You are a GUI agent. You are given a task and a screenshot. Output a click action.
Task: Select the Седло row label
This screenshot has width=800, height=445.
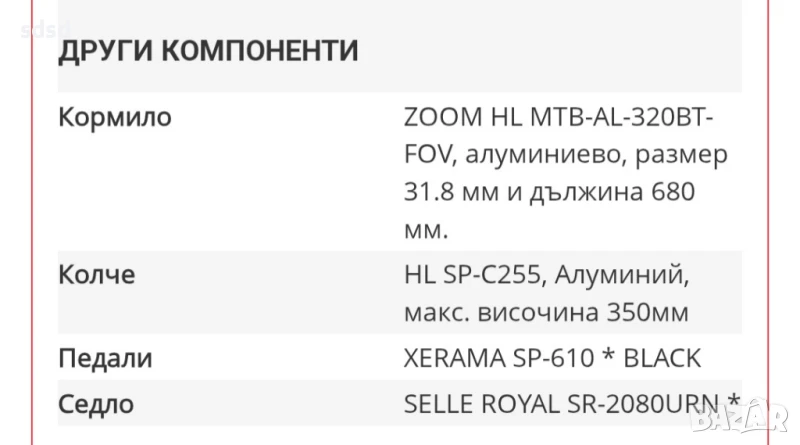[96, 404]
